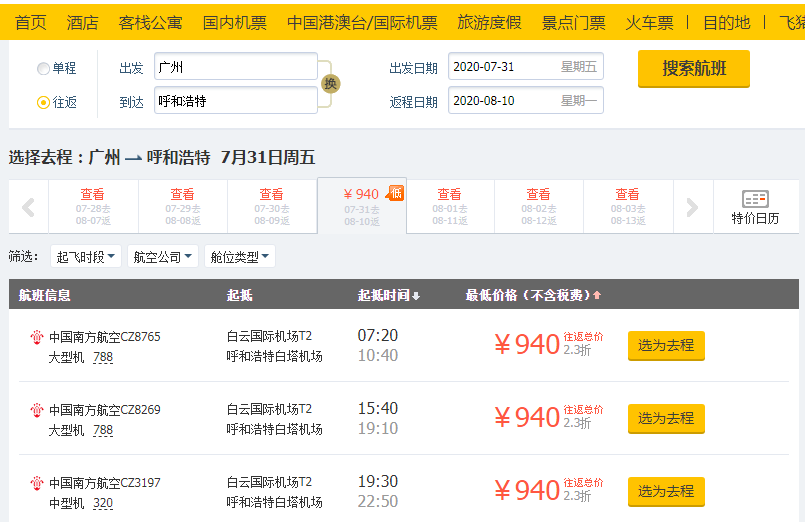Select the 往返 round-trip radio button

tap(43, 102)
